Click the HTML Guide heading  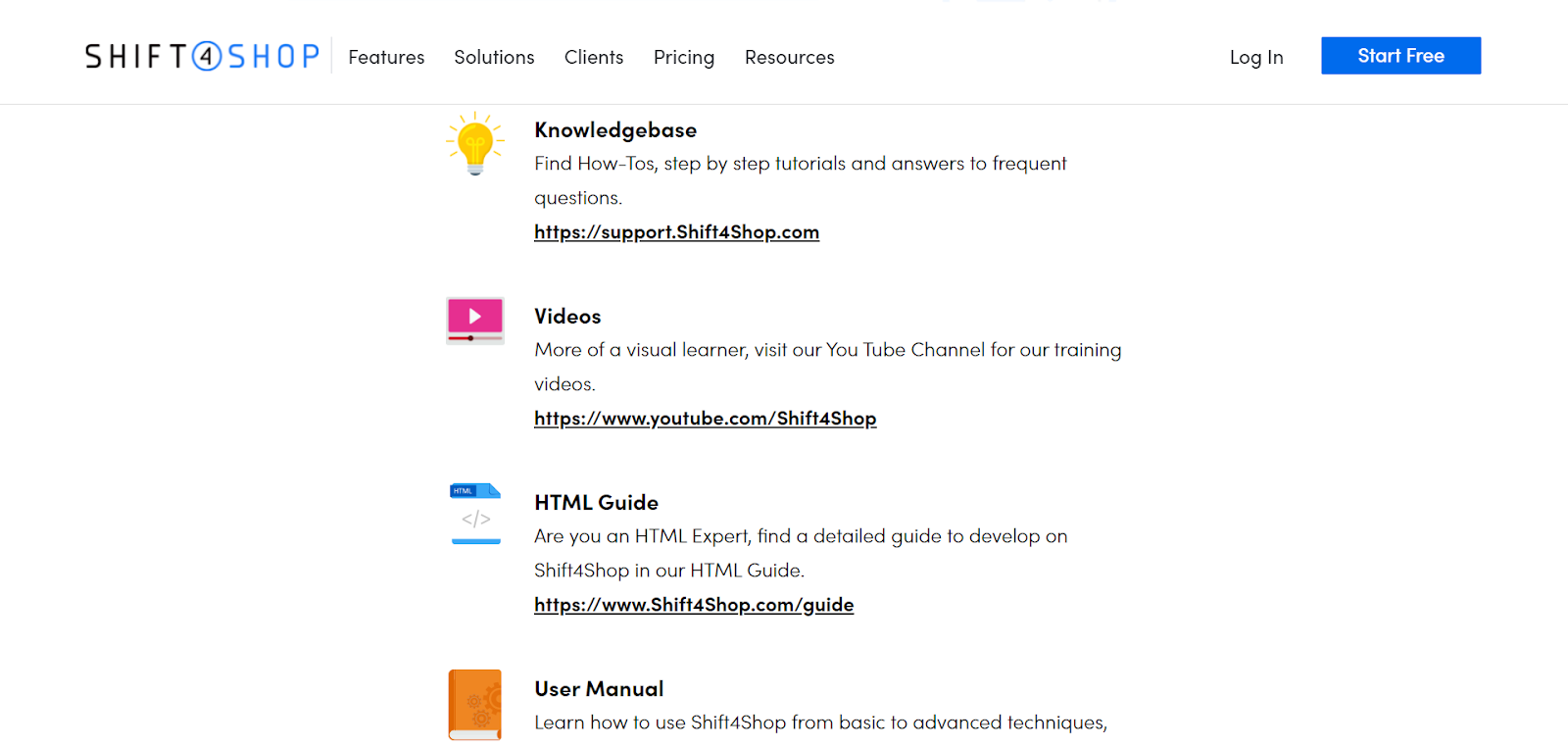click(596, 503)
